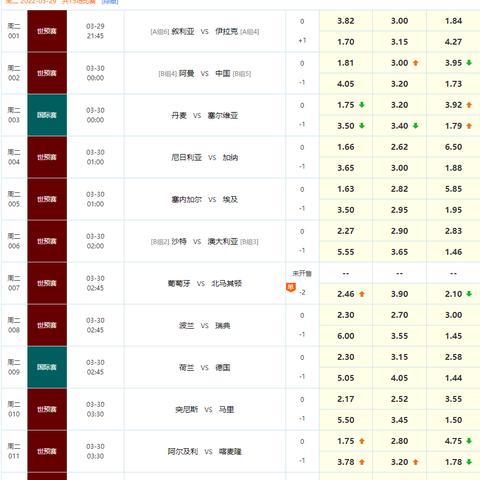
Task: Pick handicap odds 4.27 in match 001
Action: 453,42
